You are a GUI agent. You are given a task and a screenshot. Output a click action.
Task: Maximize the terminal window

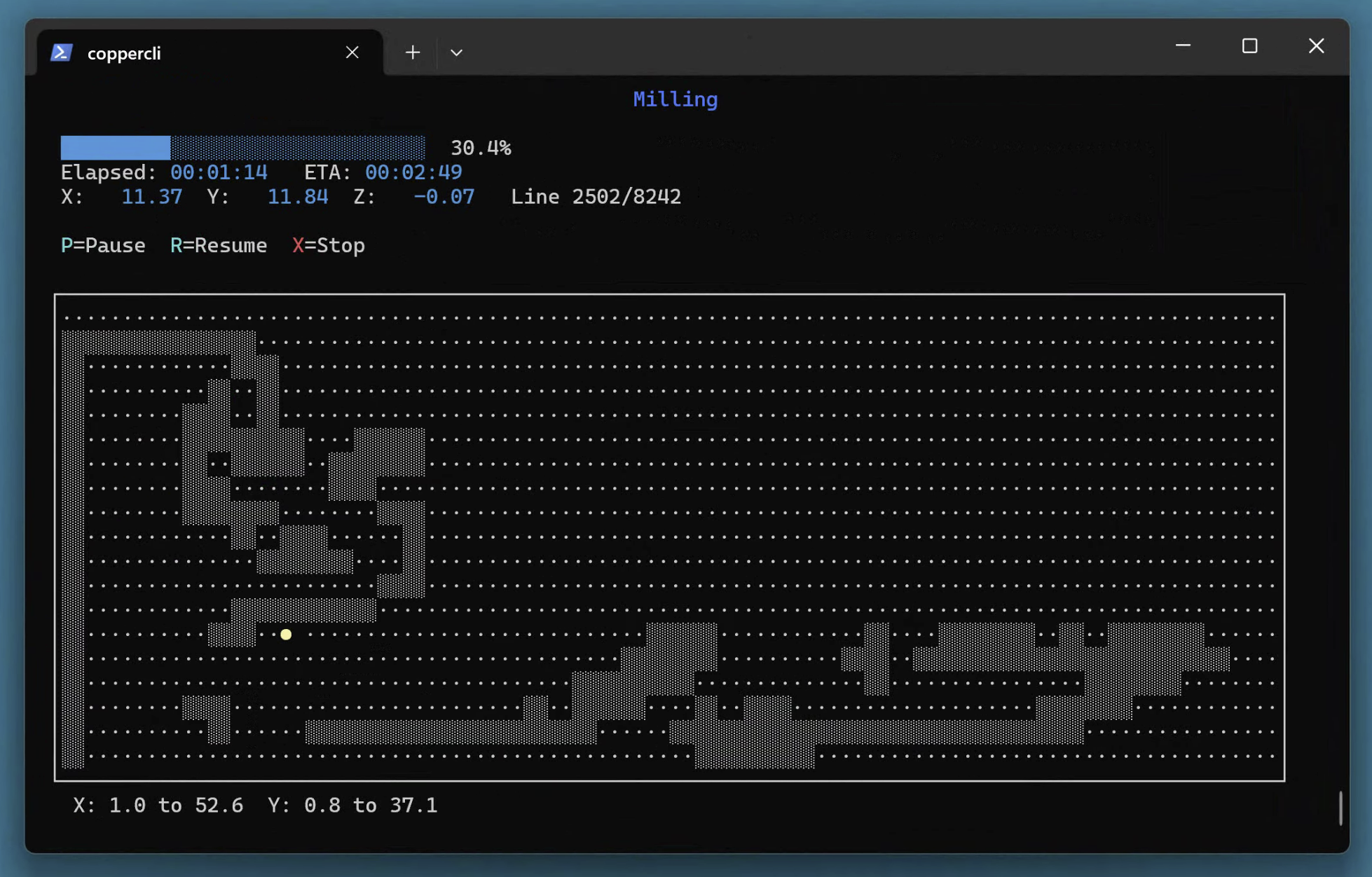pyautogui.click(x=1249, y=46)
